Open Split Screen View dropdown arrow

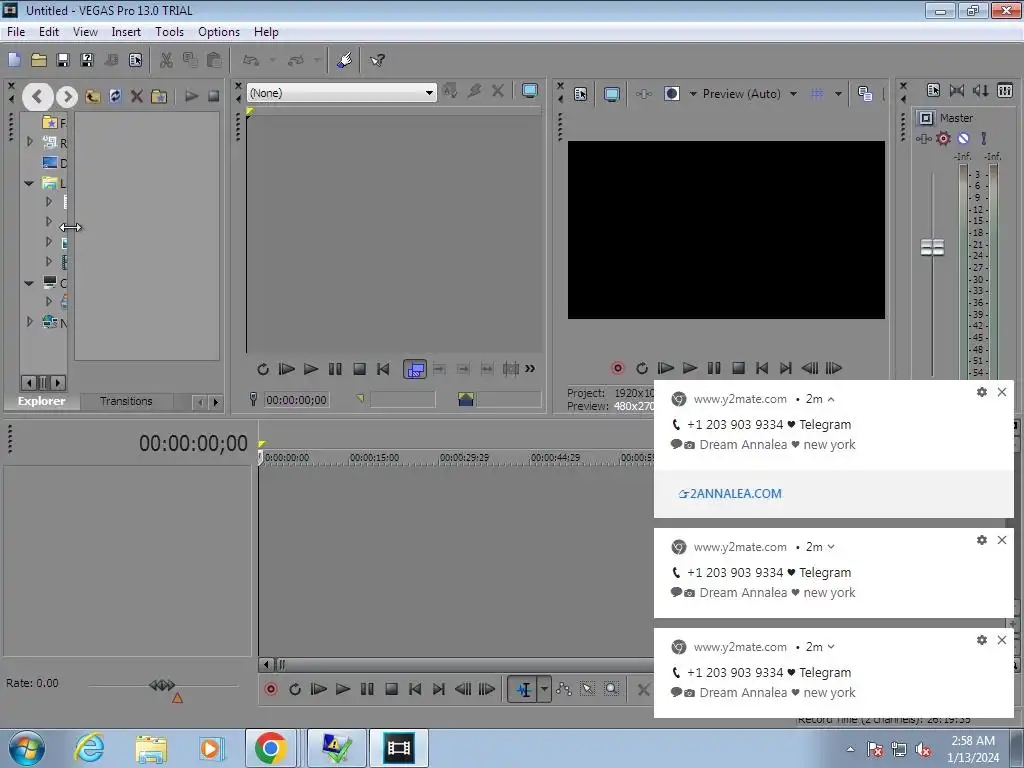(x=693, y=94)
